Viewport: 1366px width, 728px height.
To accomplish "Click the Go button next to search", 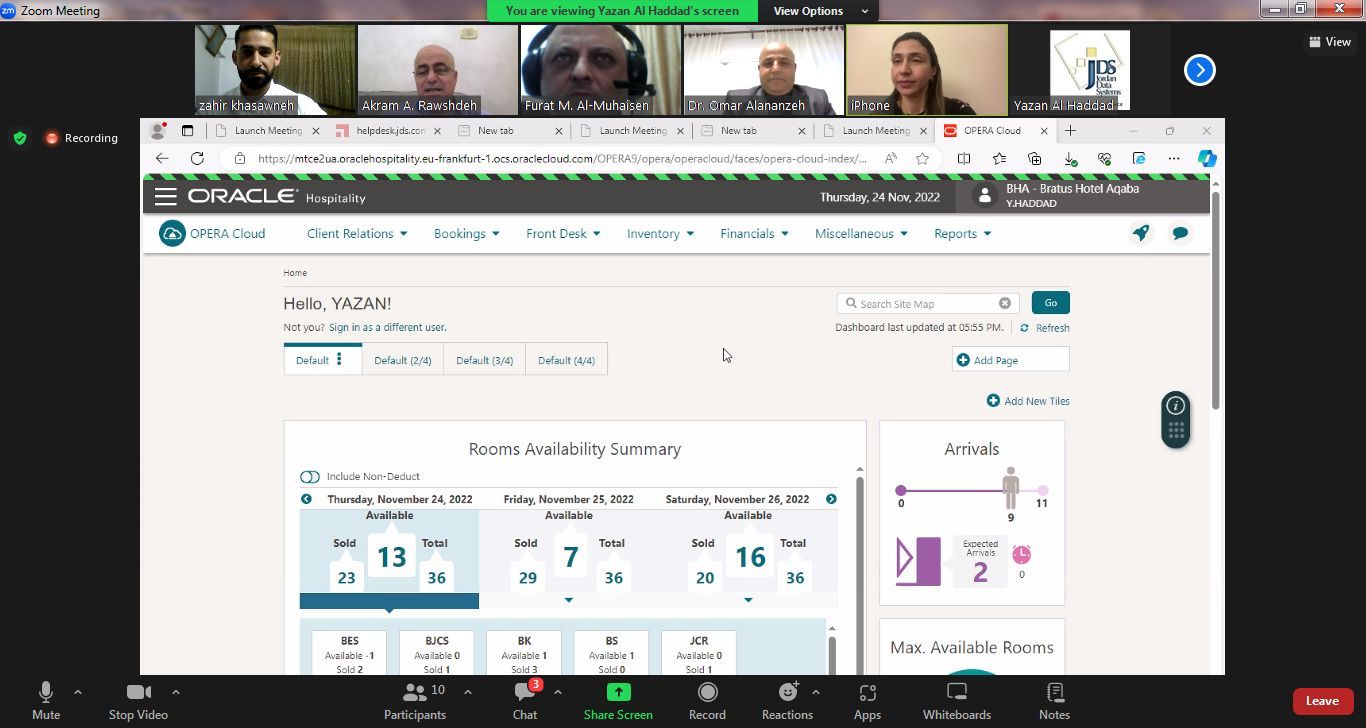I will (x=1050, y=303).
